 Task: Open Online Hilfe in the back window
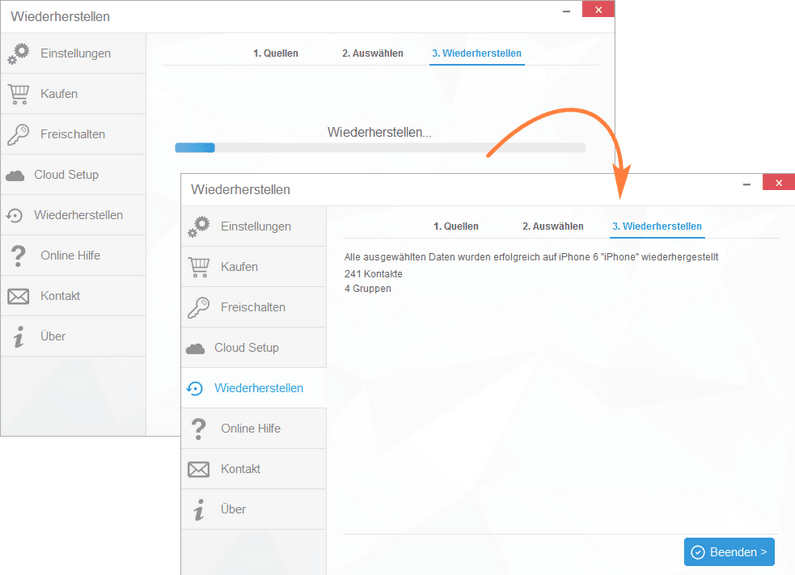tap(74, 256)
